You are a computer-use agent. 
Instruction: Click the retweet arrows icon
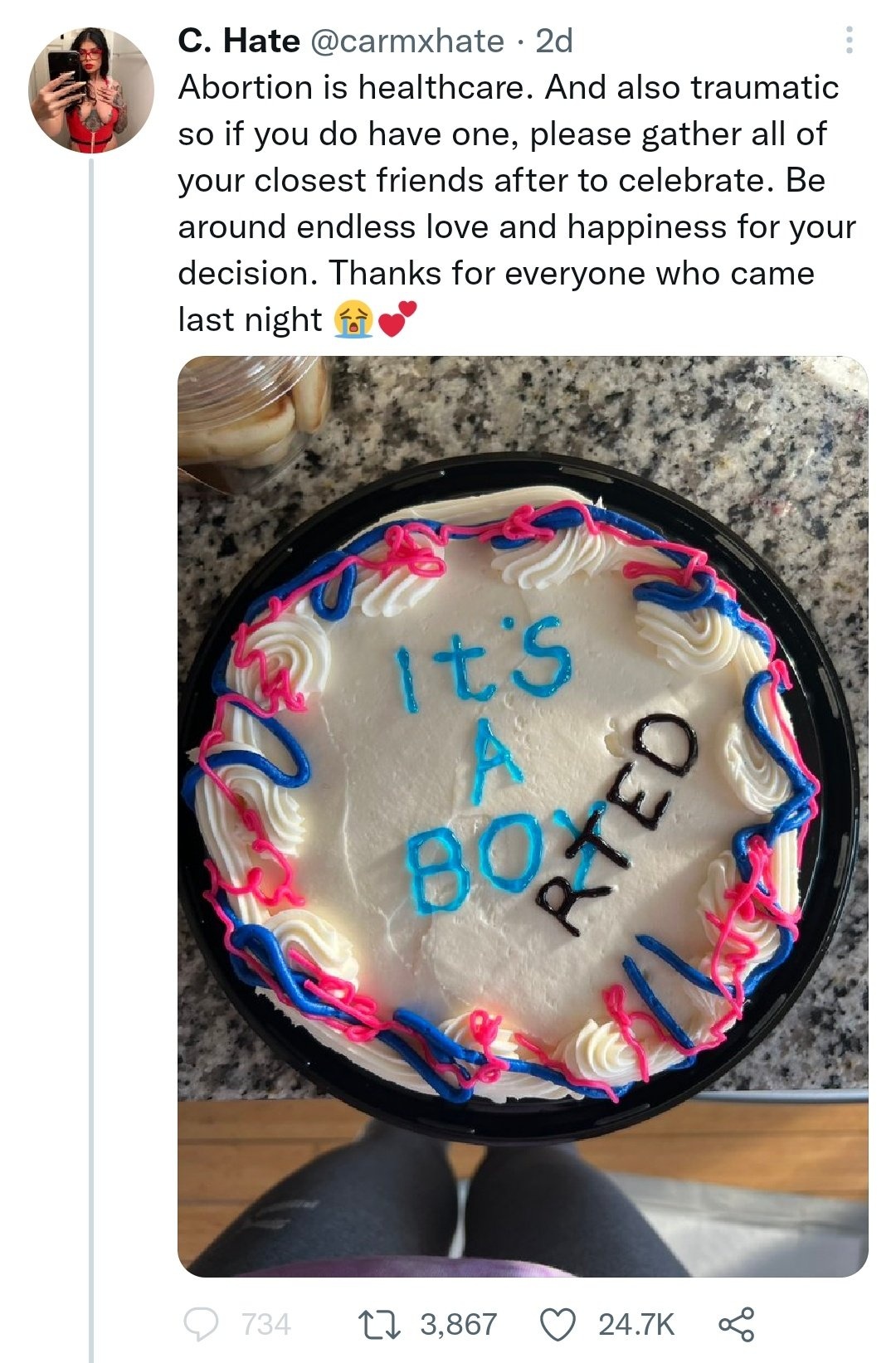377,1323
